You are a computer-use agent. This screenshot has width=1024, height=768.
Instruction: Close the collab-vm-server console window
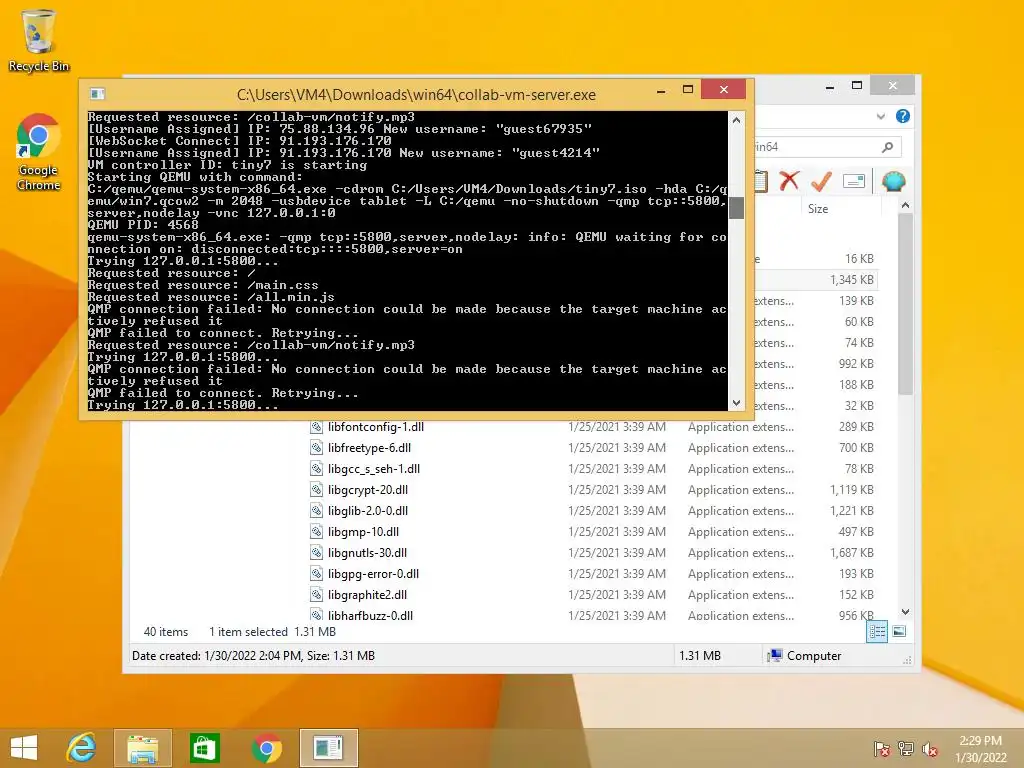(x=724, y=89)
